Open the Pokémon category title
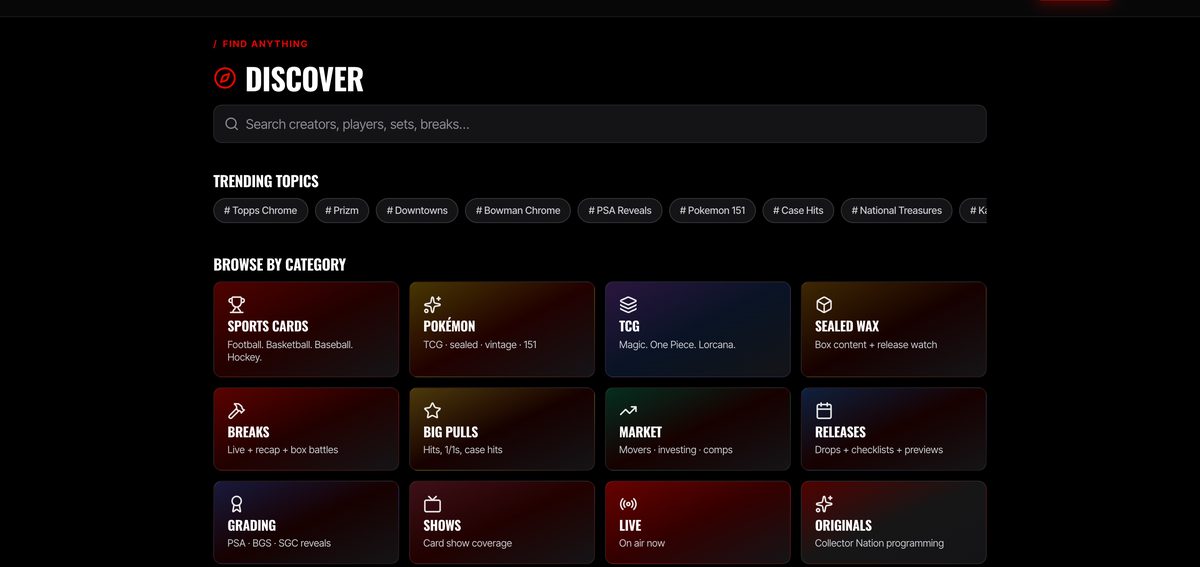 point(449,326)
